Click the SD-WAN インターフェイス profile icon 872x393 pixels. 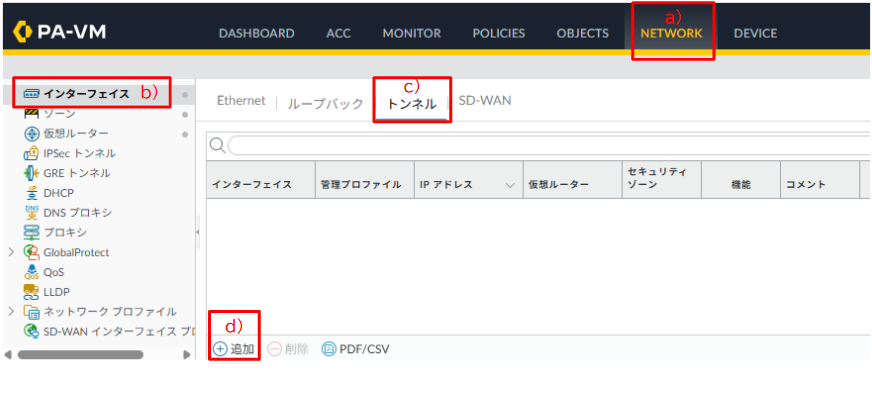pos(31,331)
